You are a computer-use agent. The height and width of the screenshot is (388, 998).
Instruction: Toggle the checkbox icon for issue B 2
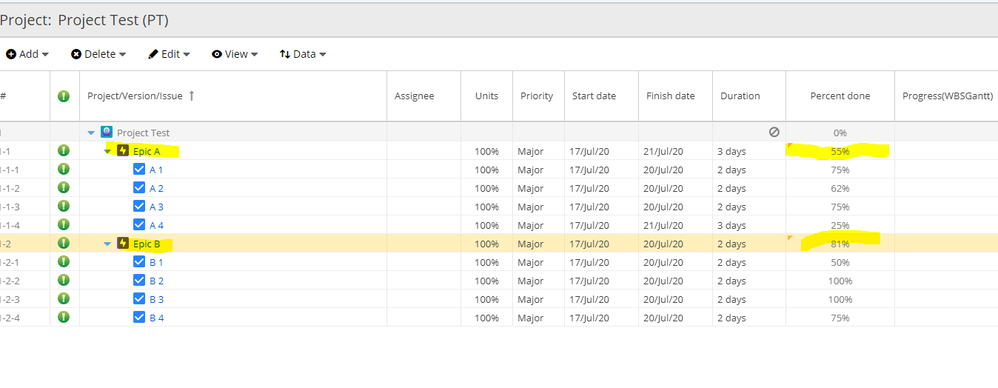tap(139, 280)
